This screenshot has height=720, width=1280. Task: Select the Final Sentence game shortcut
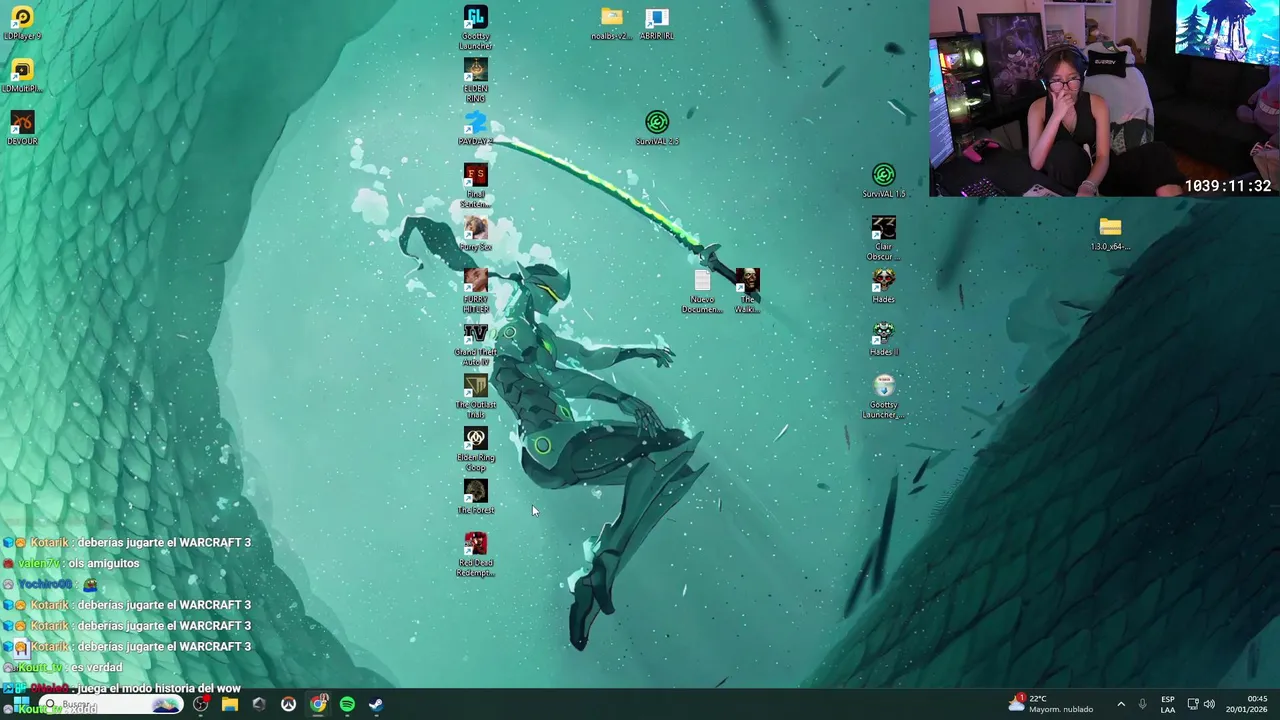[x=475, y=186]
